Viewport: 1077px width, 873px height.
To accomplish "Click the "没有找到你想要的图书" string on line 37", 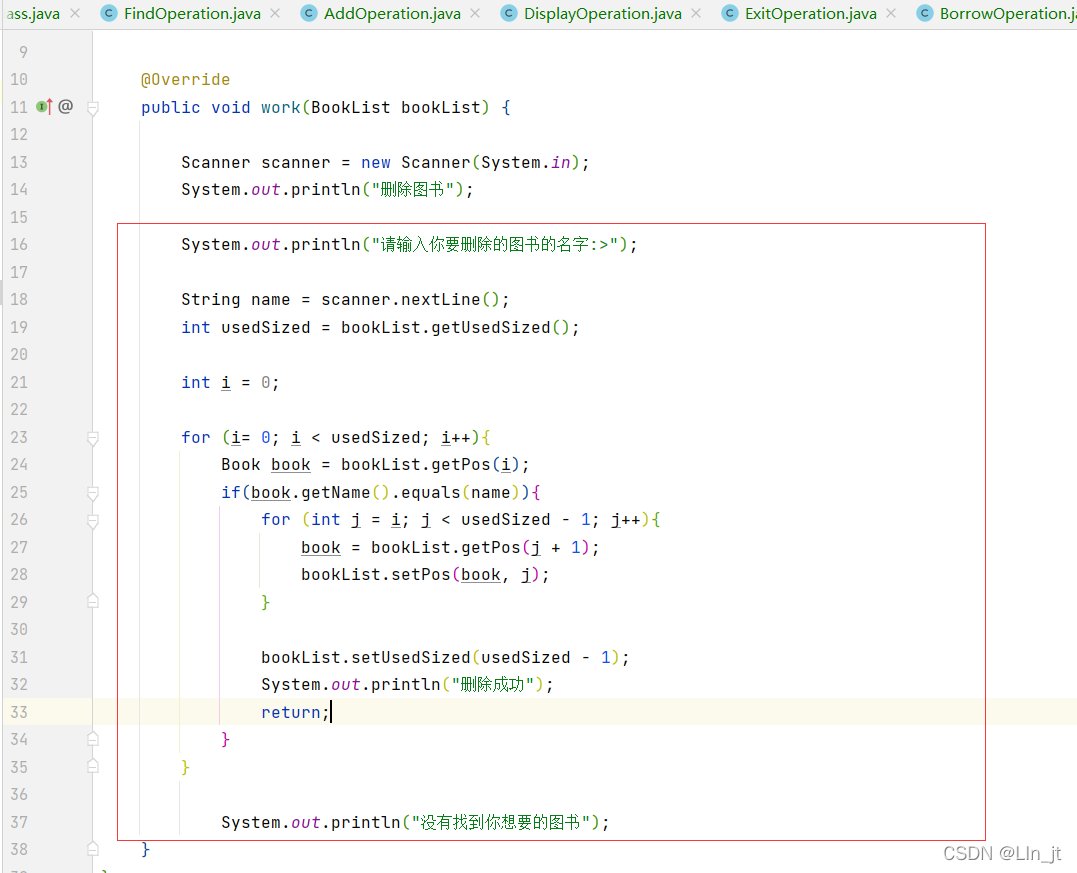I will click(501, 822).
